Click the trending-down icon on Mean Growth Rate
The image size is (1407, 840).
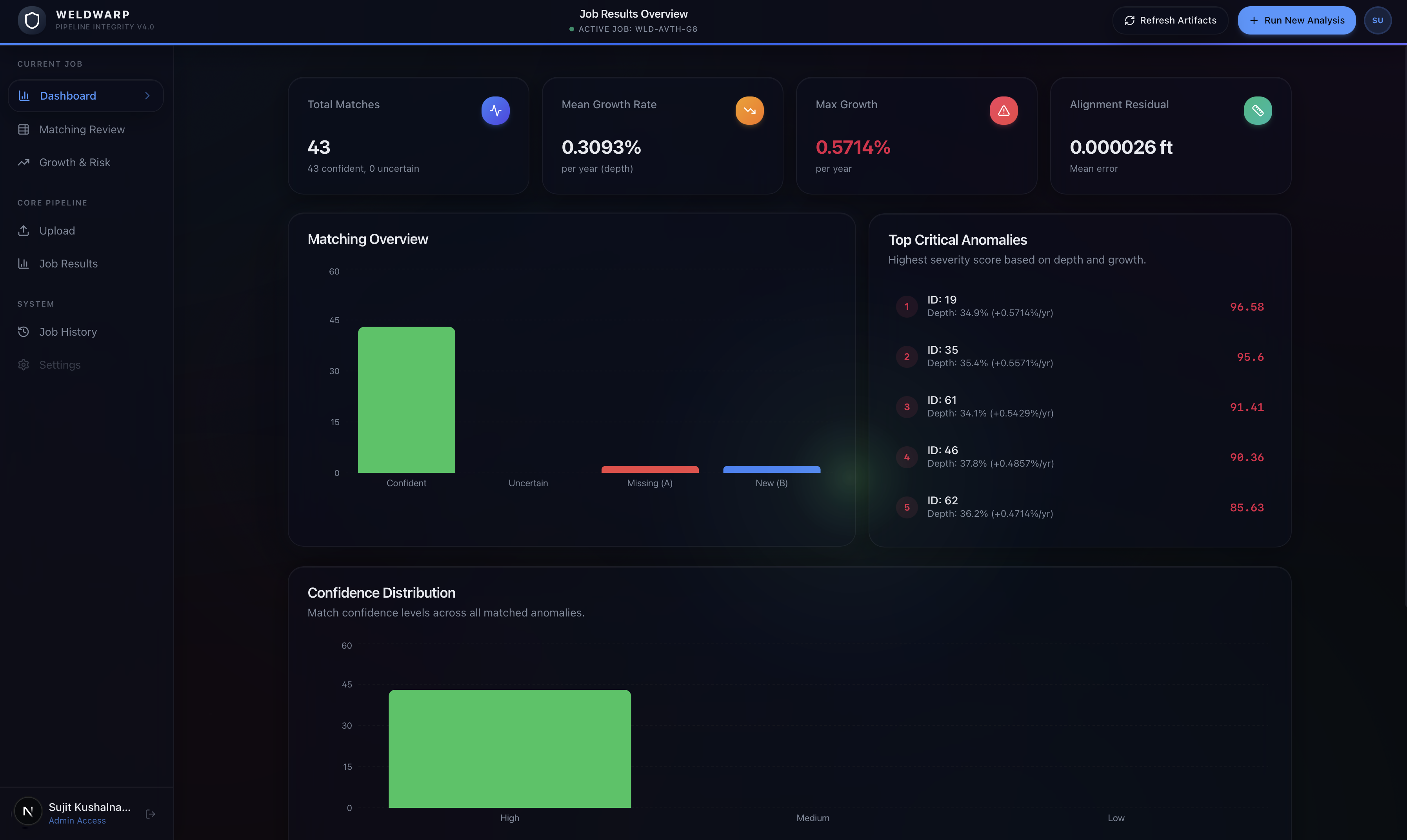[749, 110]
